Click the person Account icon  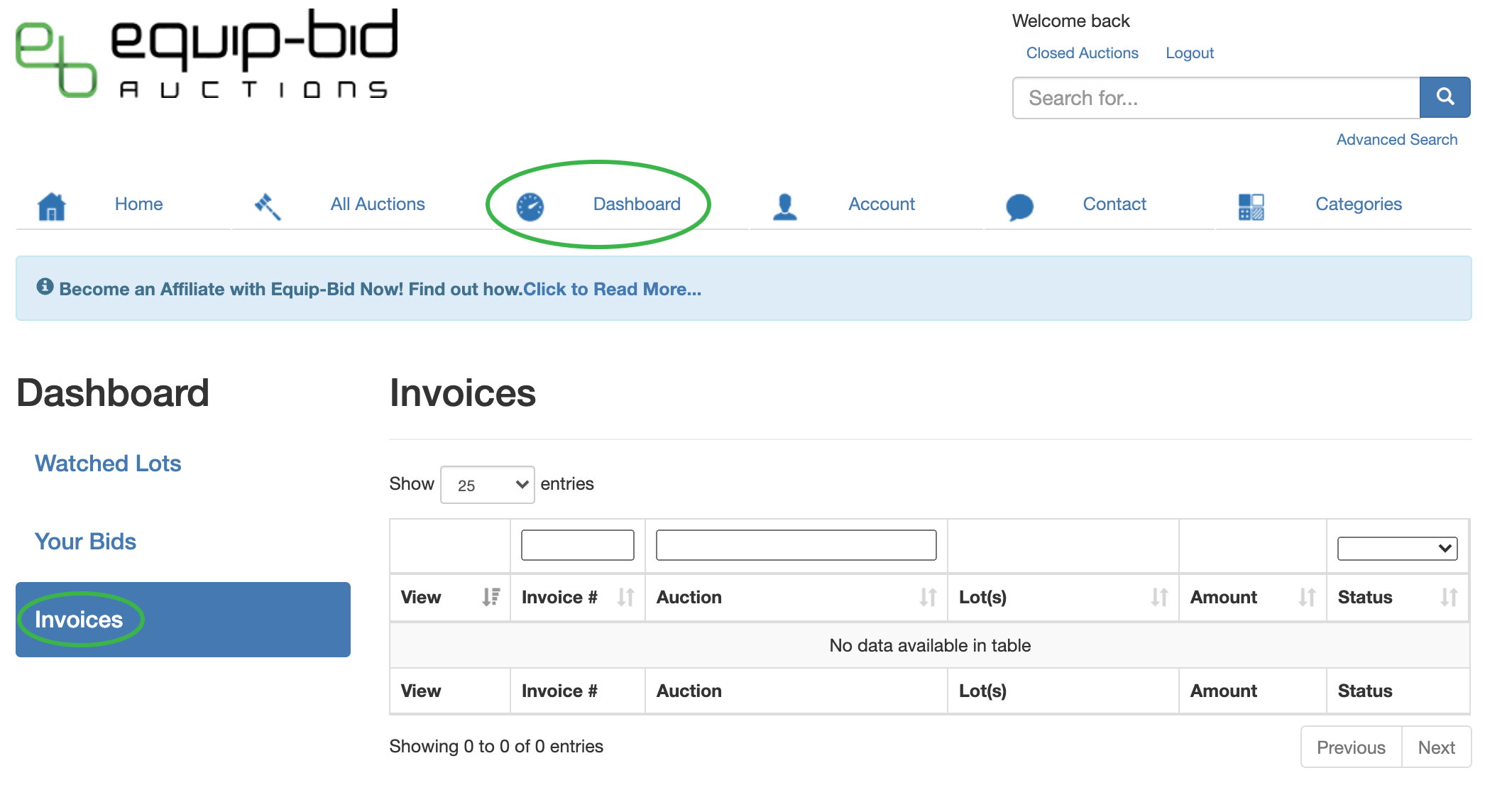[784, 207]
